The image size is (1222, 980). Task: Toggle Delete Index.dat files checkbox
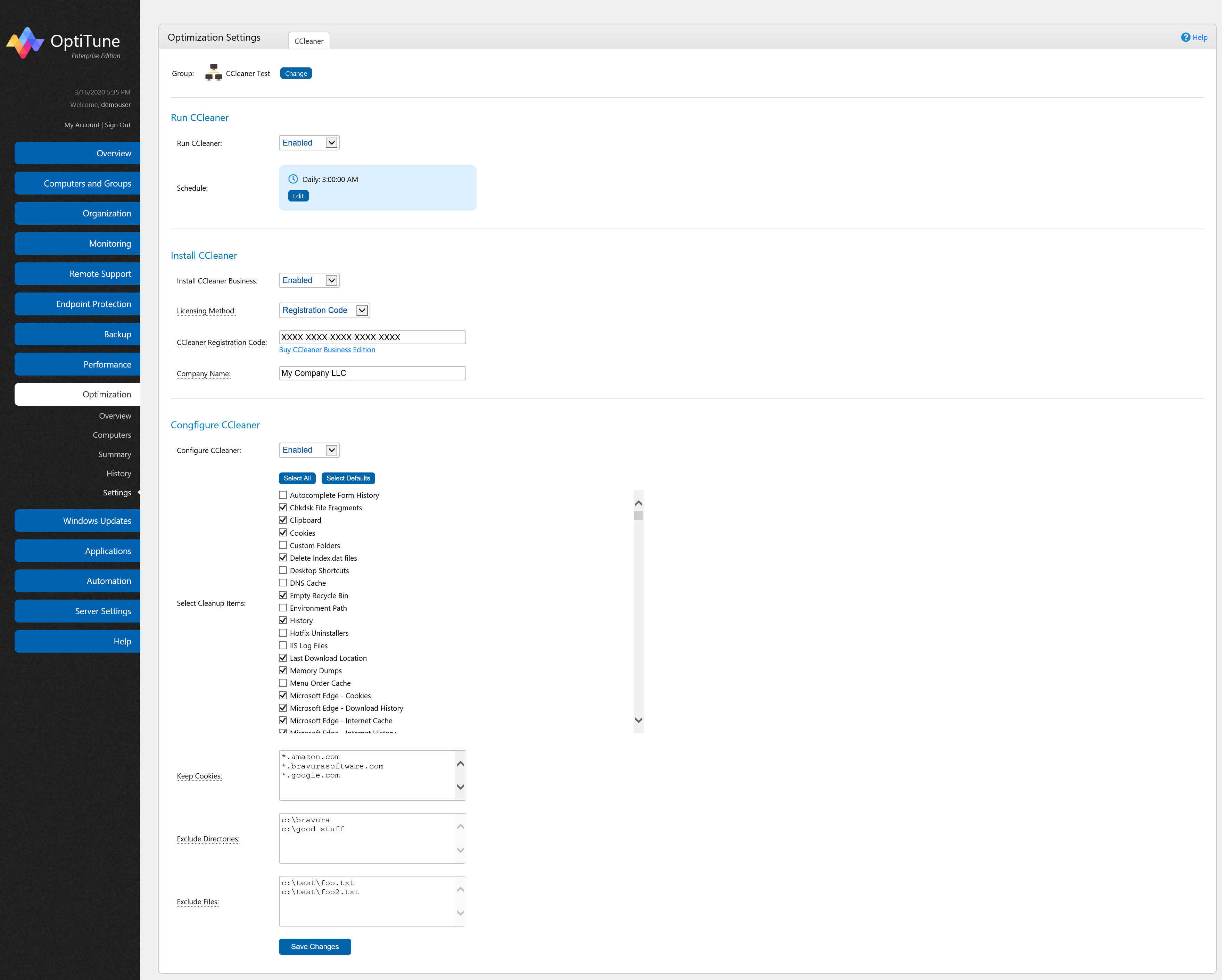click(x=283, y=558)
